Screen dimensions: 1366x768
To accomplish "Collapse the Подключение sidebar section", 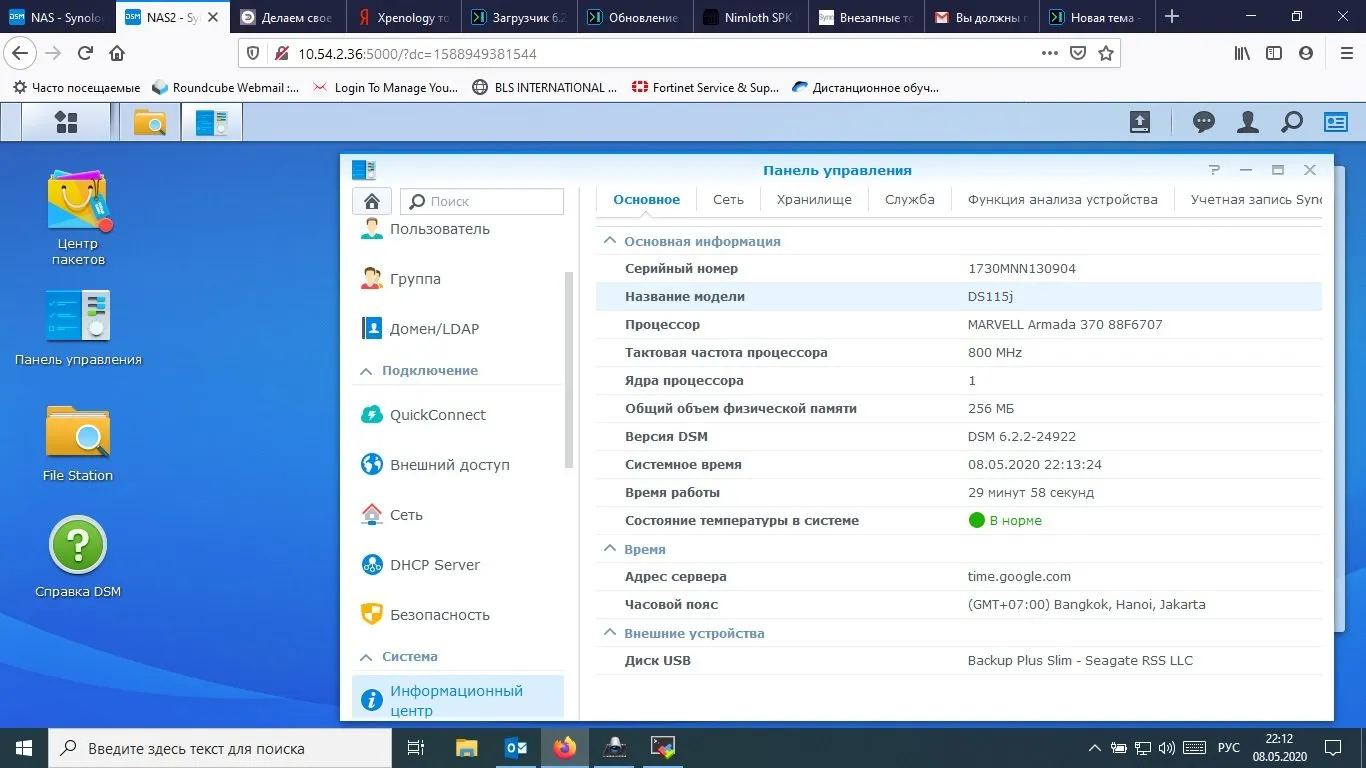I will click(x=366, y=371).
